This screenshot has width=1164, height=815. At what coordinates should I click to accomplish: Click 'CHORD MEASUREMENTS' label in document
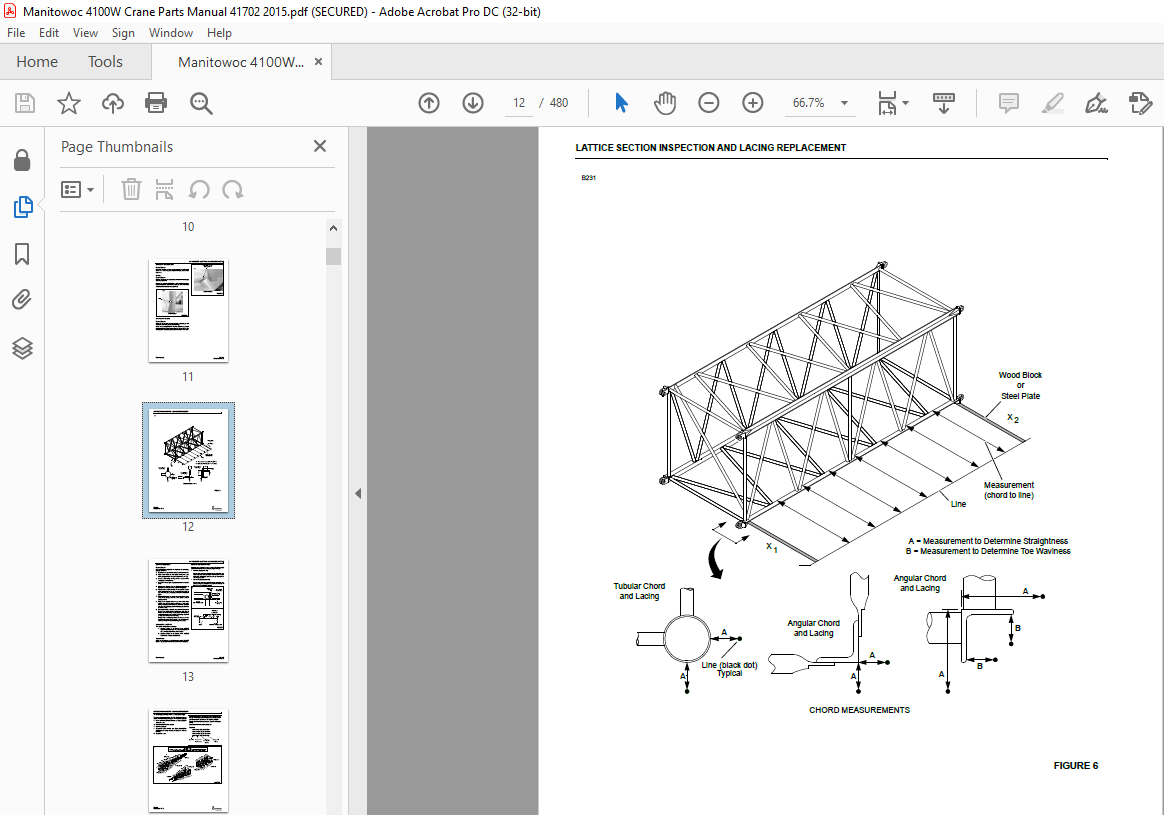pos(859,710)
